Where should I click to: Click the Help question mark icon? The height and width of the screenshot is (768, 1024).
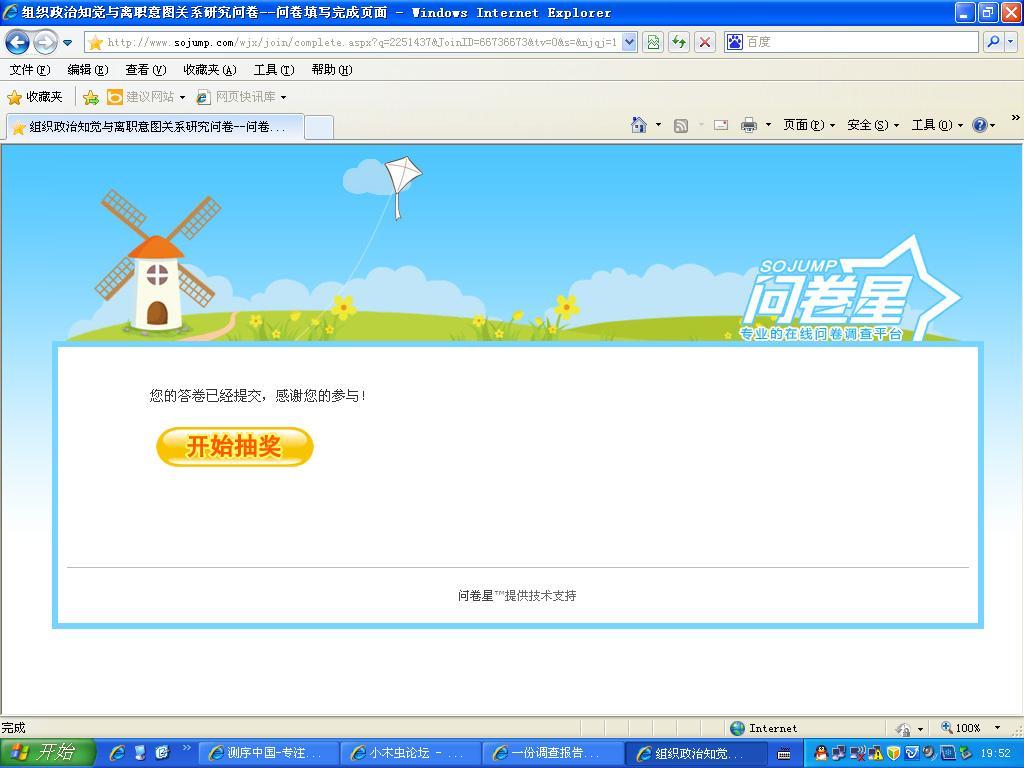point(980,125)
